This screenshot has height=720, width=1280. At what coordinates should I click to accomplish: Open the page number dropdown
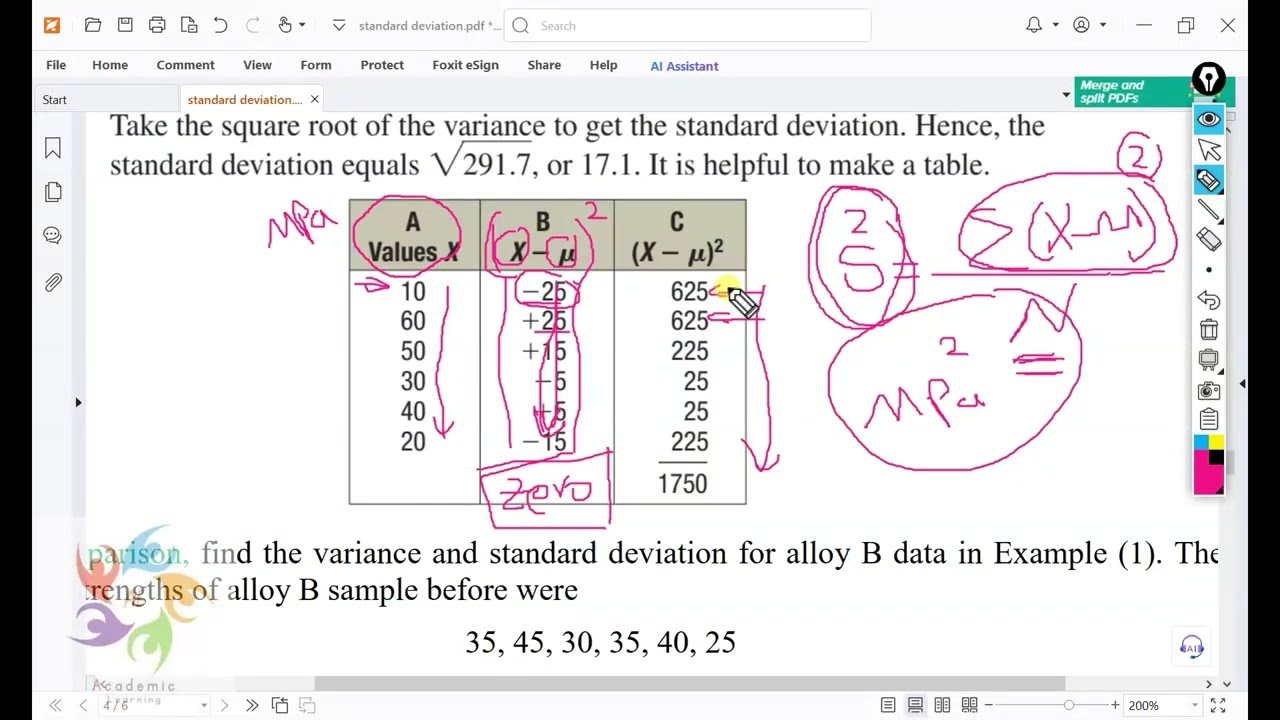203,705
